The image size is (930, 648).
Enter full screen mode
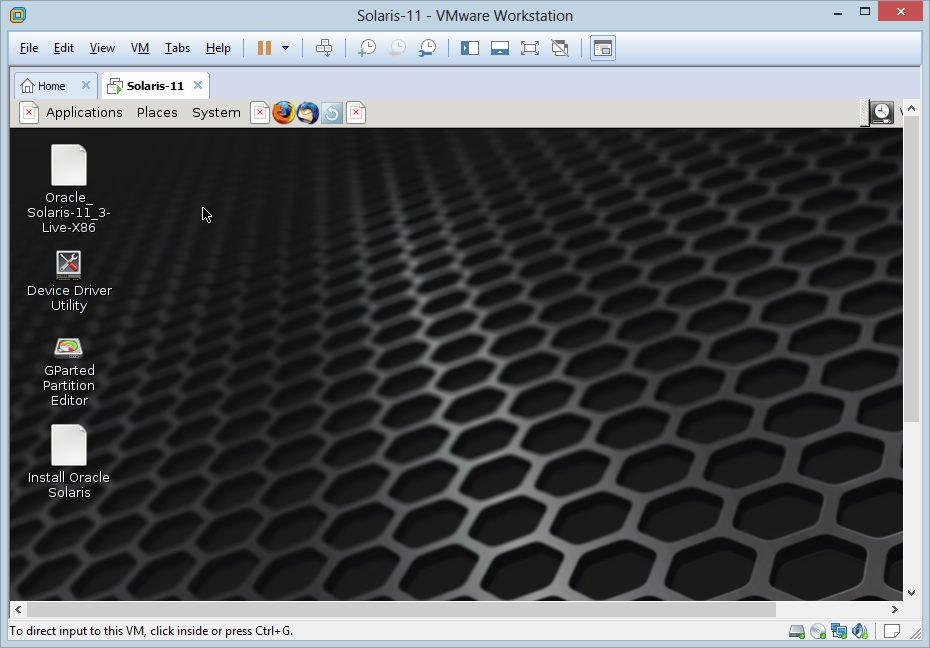[x=530, y=48]
